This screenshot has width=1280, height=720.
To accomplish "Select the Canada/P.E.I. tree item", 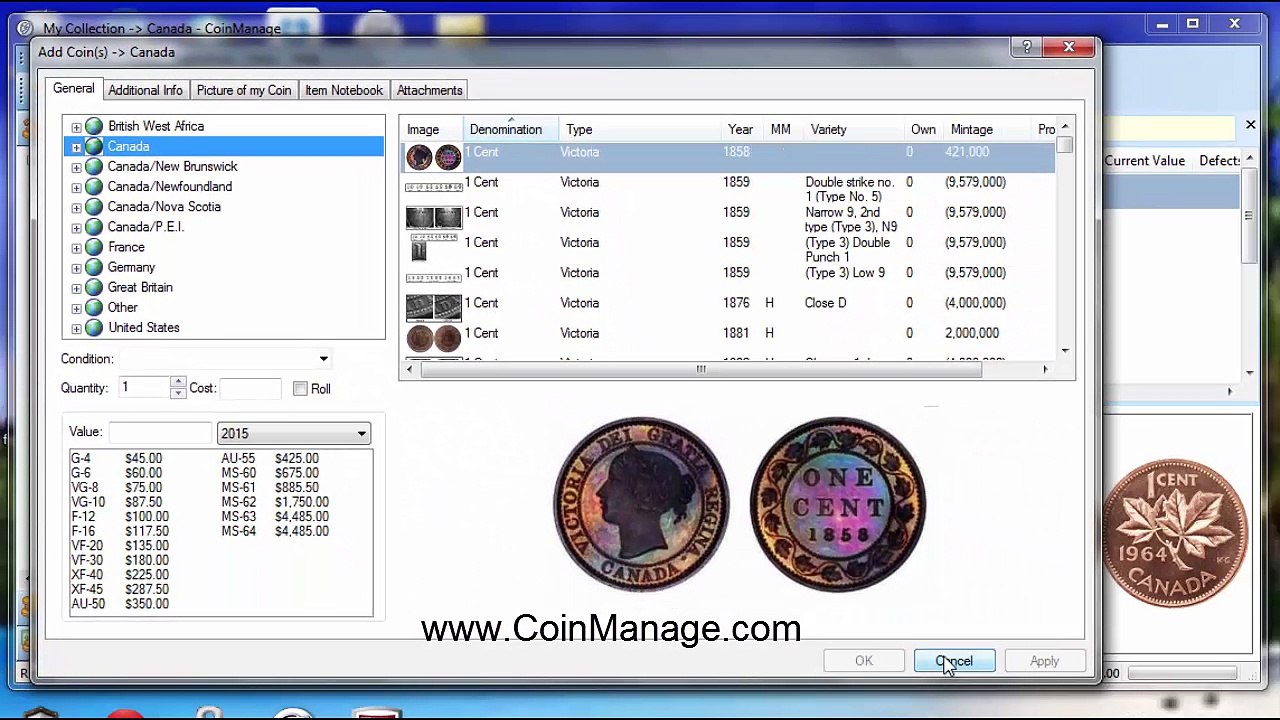I will [146, 226].
